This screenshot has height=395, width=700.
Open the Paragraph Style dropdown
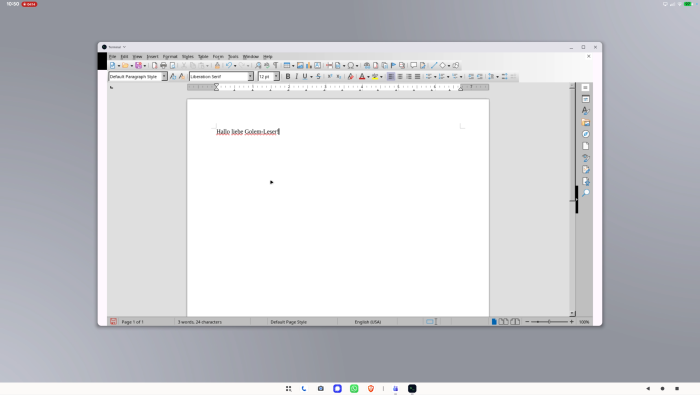pyautogui.click(x=164, y=77)
